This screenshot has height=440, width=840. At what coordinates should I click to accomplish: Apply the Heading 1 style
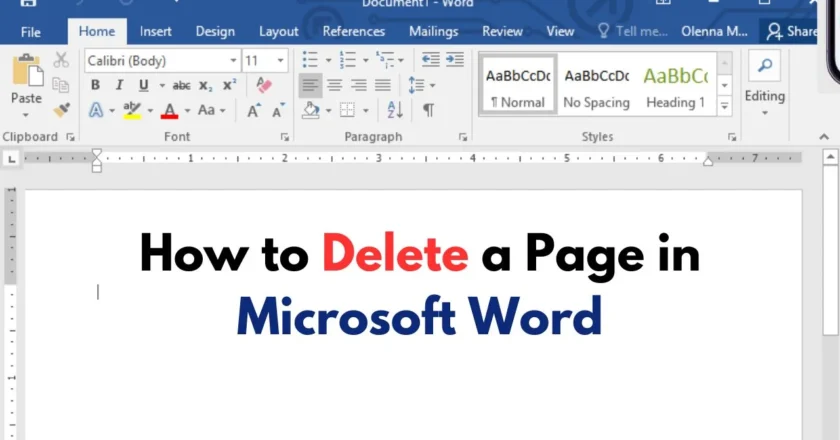[675, 86]
